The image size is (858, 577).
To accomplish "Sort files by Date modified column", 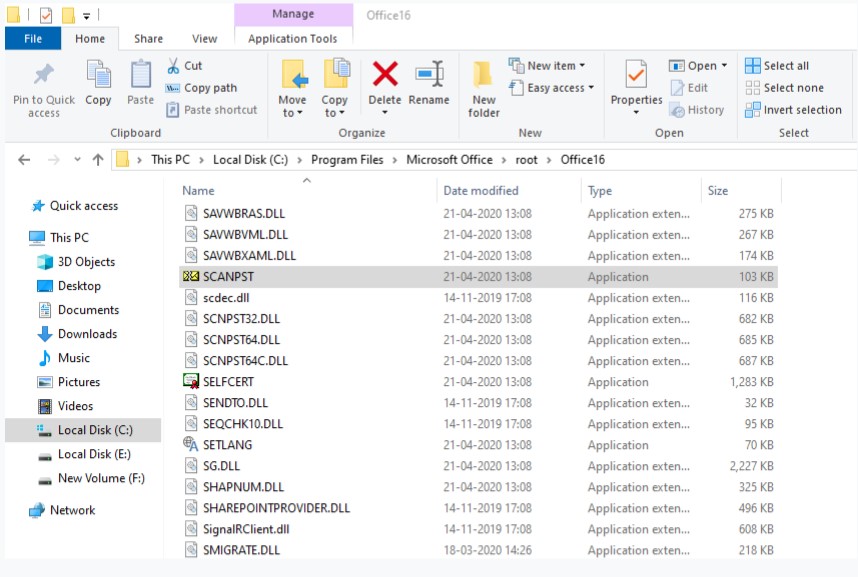I will coord(481,190).
